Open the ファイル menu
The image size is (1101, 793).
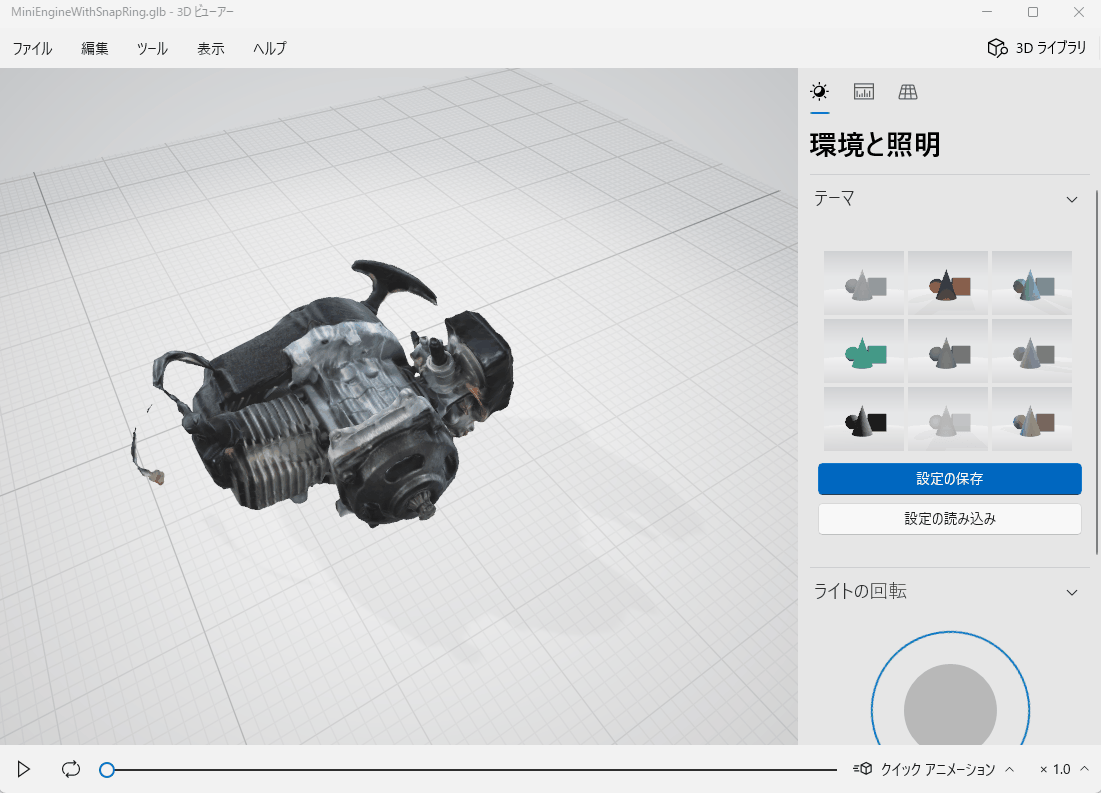point(31,47)
